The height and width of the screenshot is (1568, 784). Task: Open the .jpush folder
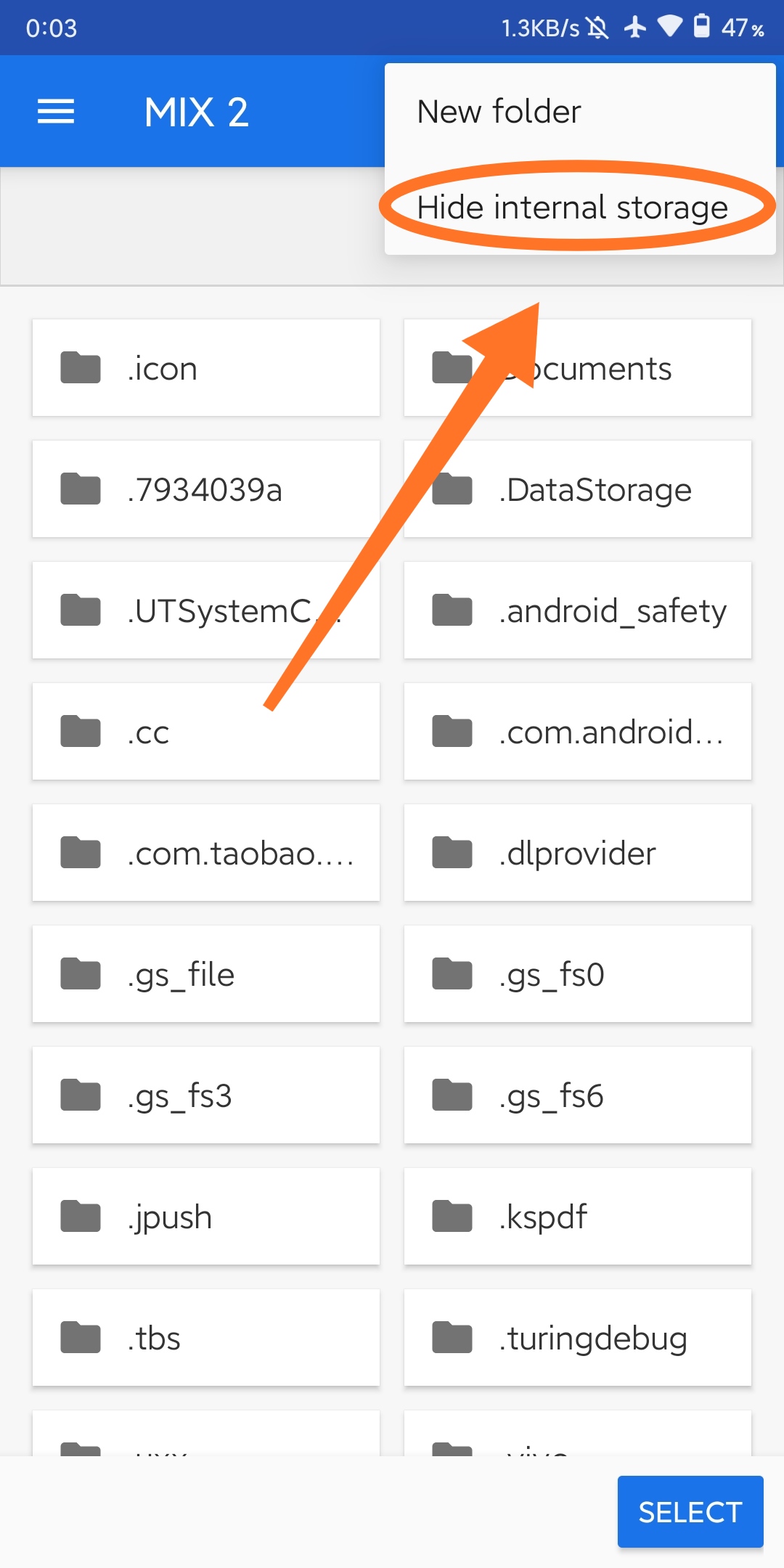pyautogui.click(x=206, y=1217)
